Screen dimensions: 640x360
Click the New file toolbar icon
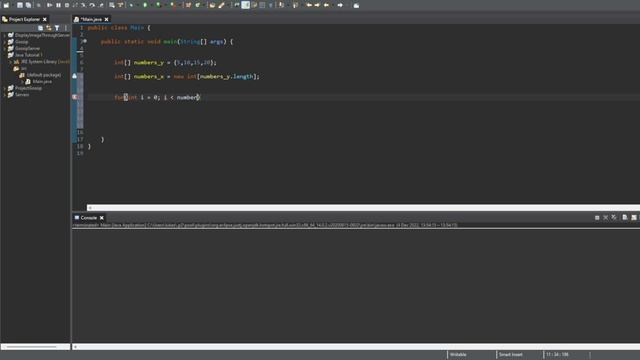pyautogui.click(x=6, y=5)
